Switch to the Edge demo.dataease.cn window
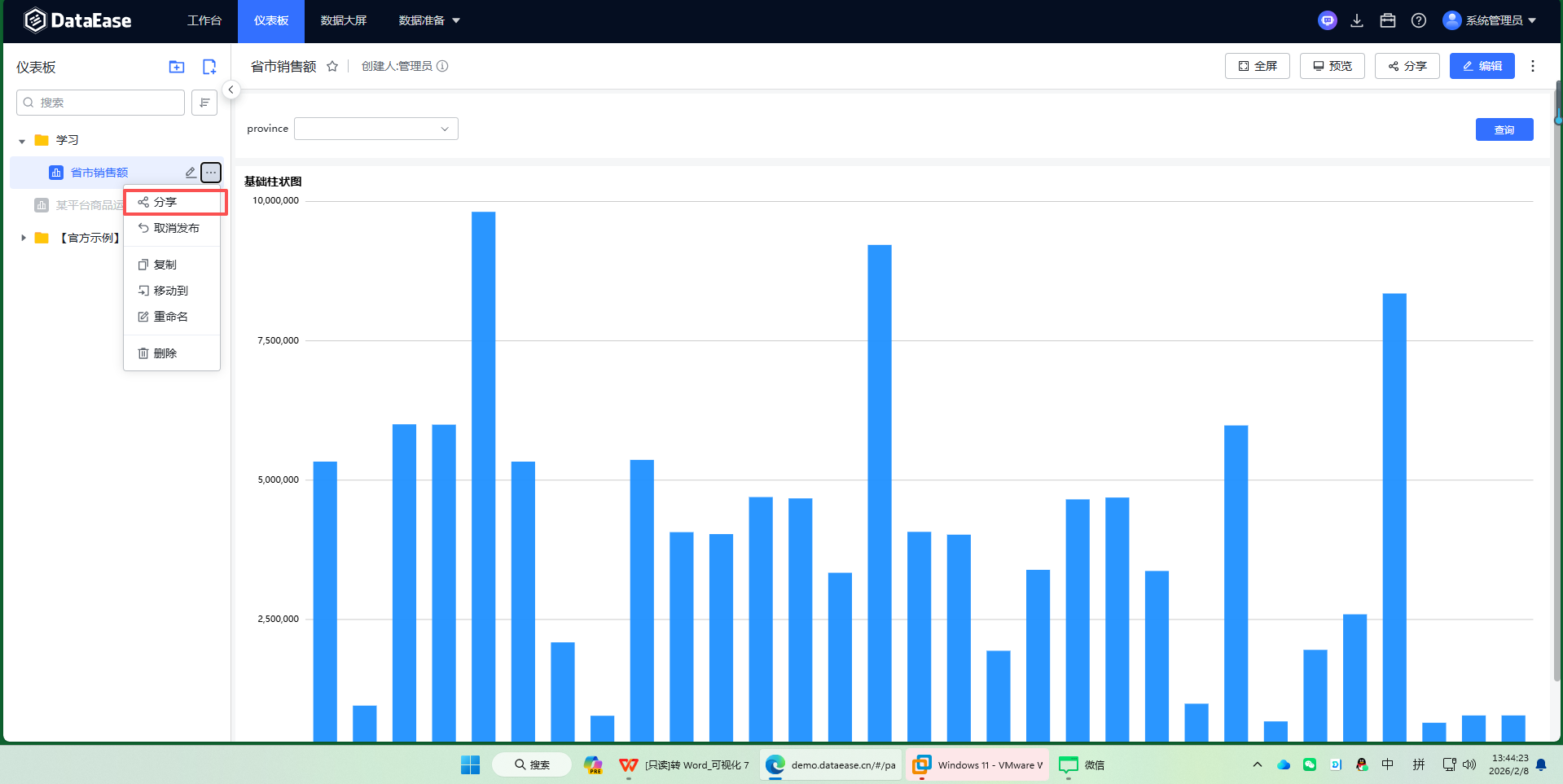The image size is (1563, 784). tap(832, 764)
